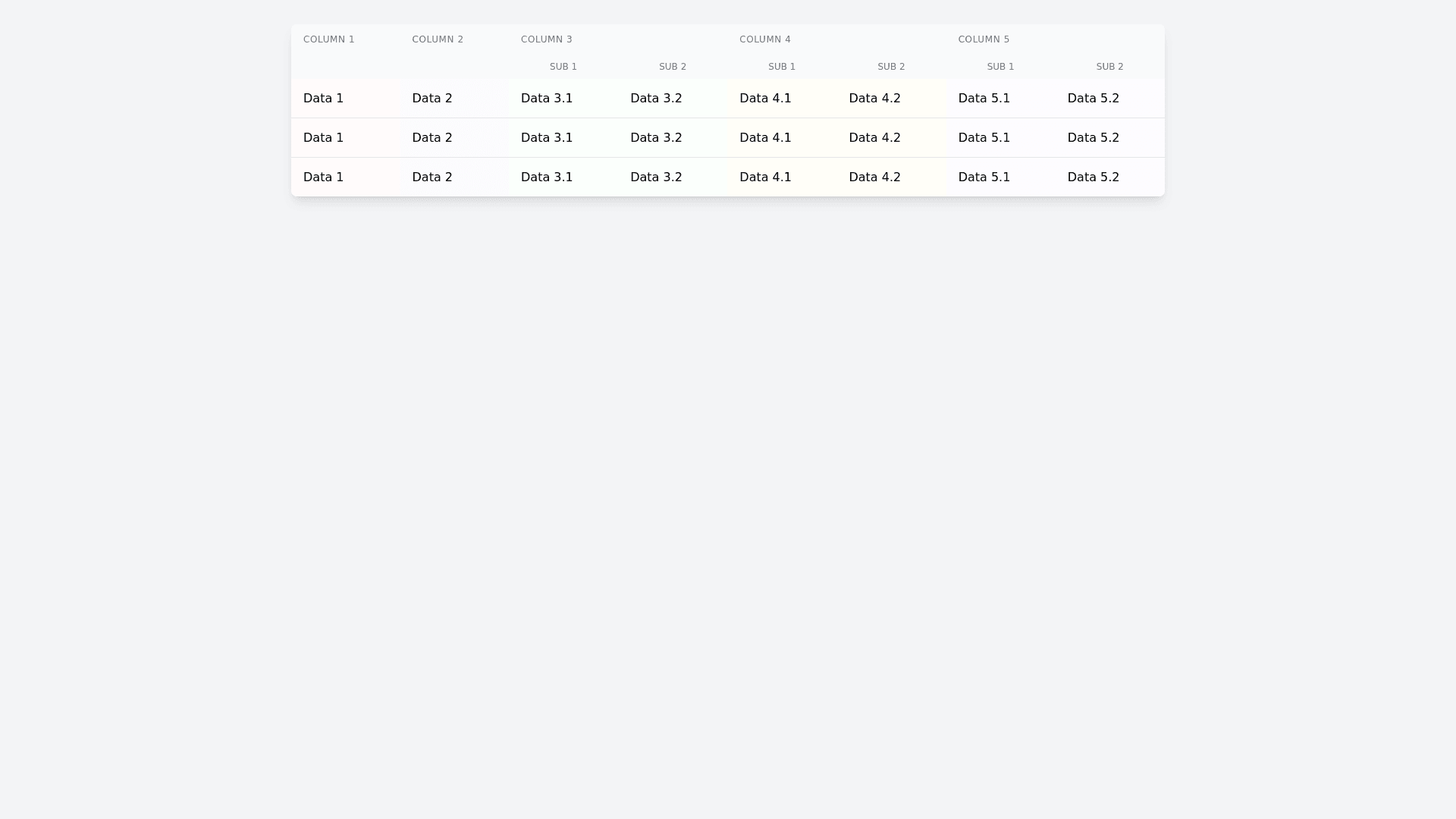Select the Column 3 header label

pyautogui.click(x=547, y=39)
